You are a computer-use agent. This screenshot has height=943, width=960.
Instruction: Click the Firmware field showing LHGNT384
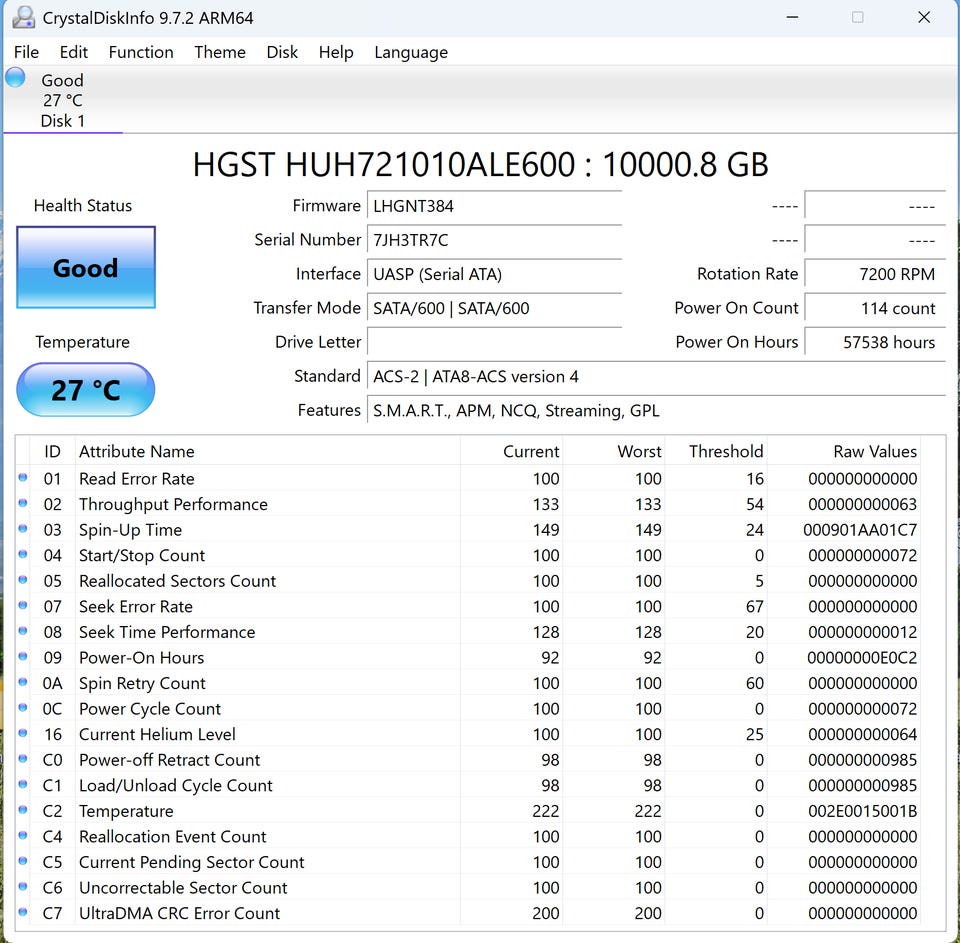[494, 206]
